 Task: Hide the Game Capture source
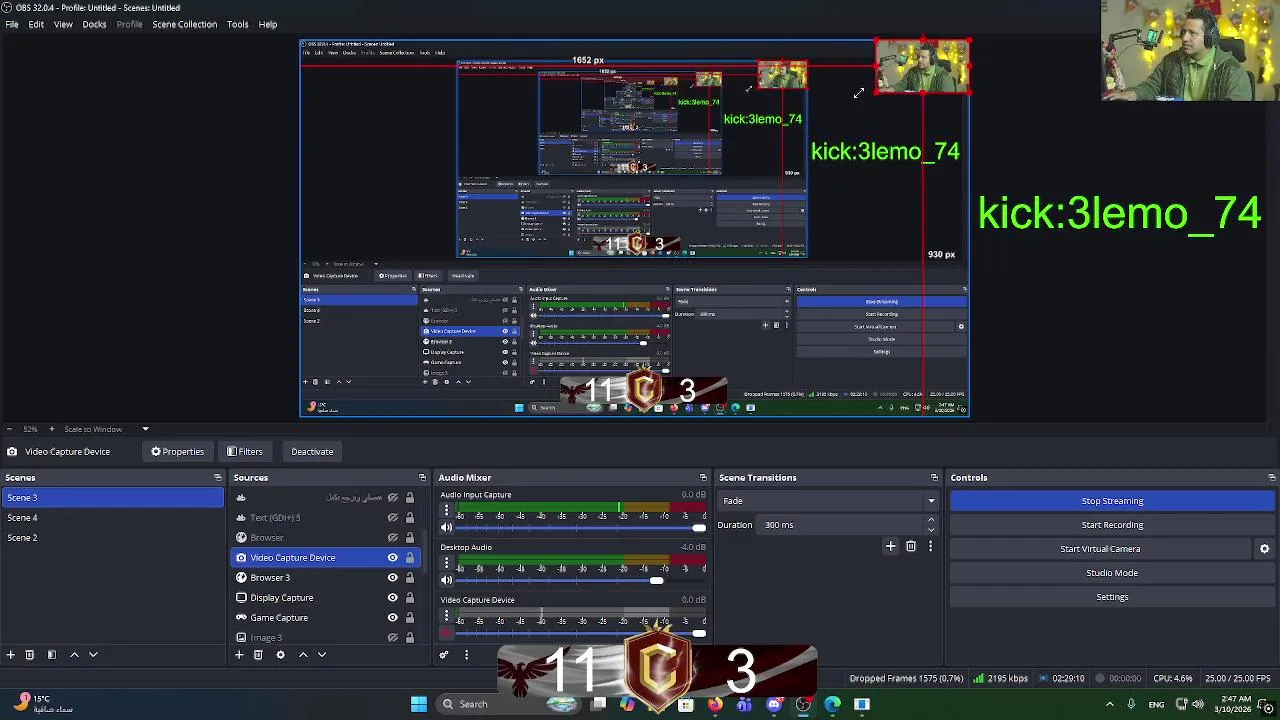393,618
